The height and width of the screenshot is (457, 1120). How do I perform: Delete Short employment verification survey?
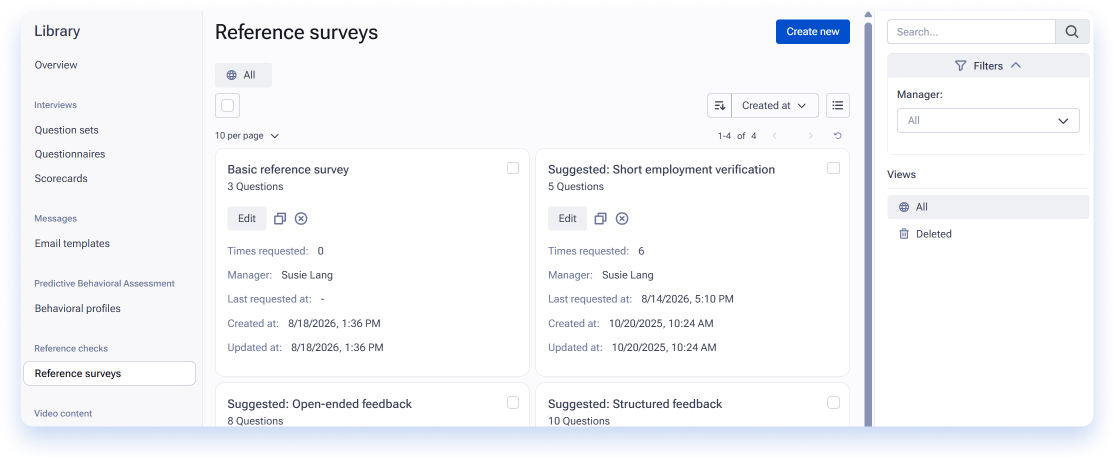[x=622, y=219]
